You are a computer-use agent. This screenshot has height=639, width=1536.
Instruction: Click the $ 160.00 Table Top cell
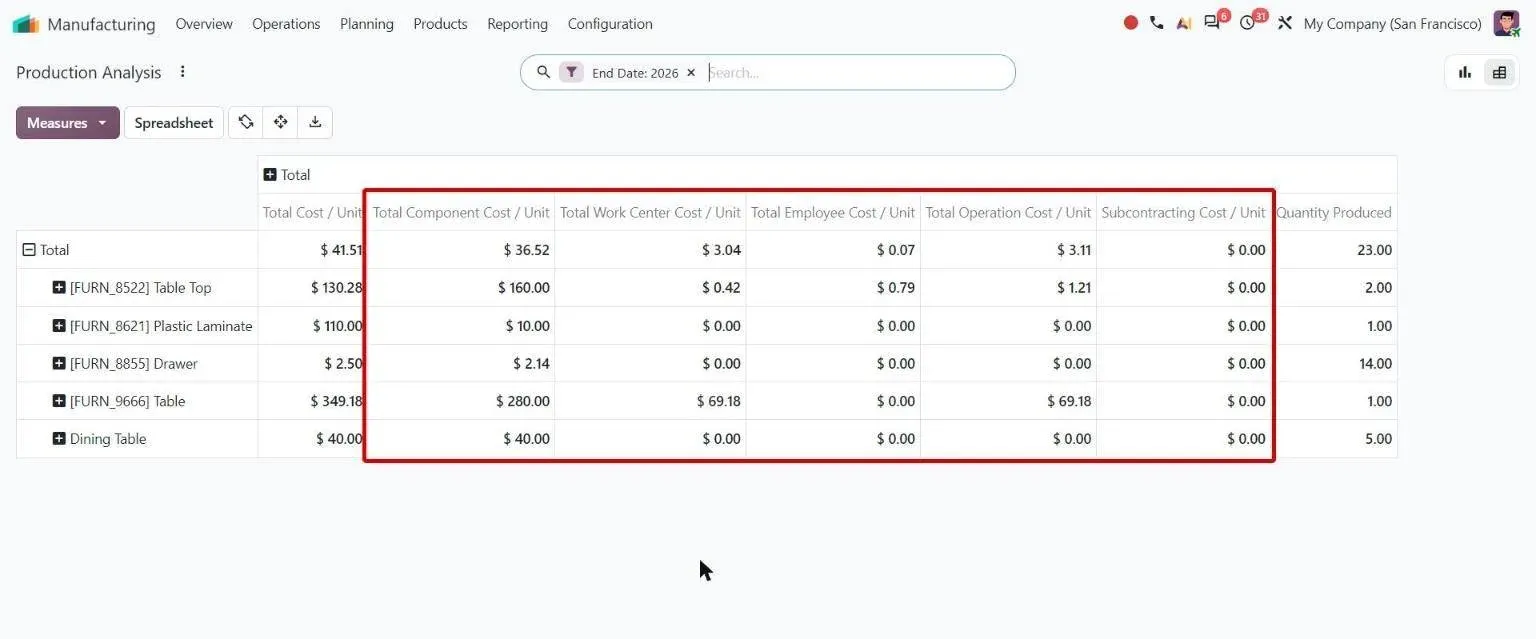click(461, 288)
